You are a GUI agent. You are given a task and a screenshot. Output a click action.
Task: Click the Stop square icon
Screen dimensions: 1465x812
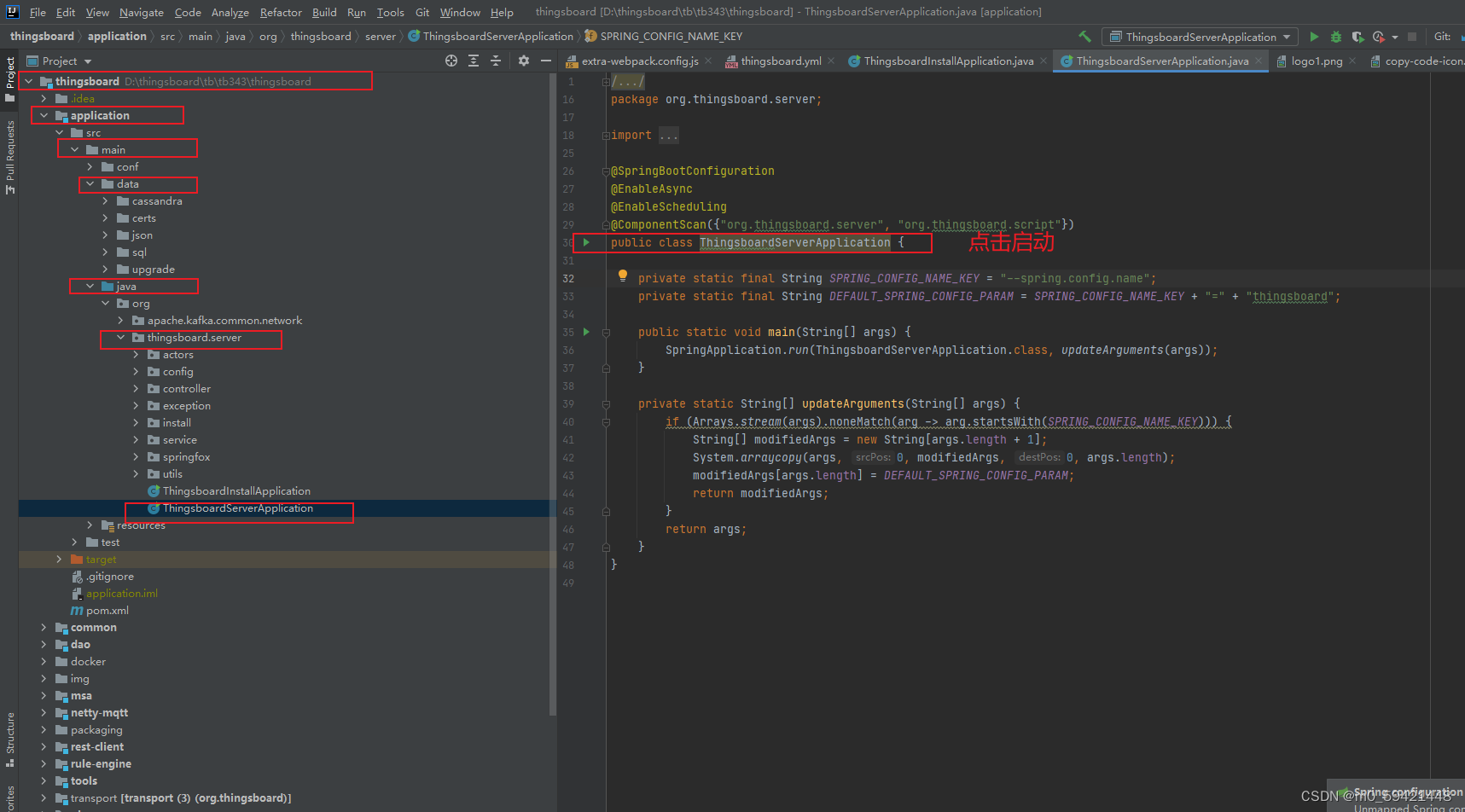pos(1412,37)
